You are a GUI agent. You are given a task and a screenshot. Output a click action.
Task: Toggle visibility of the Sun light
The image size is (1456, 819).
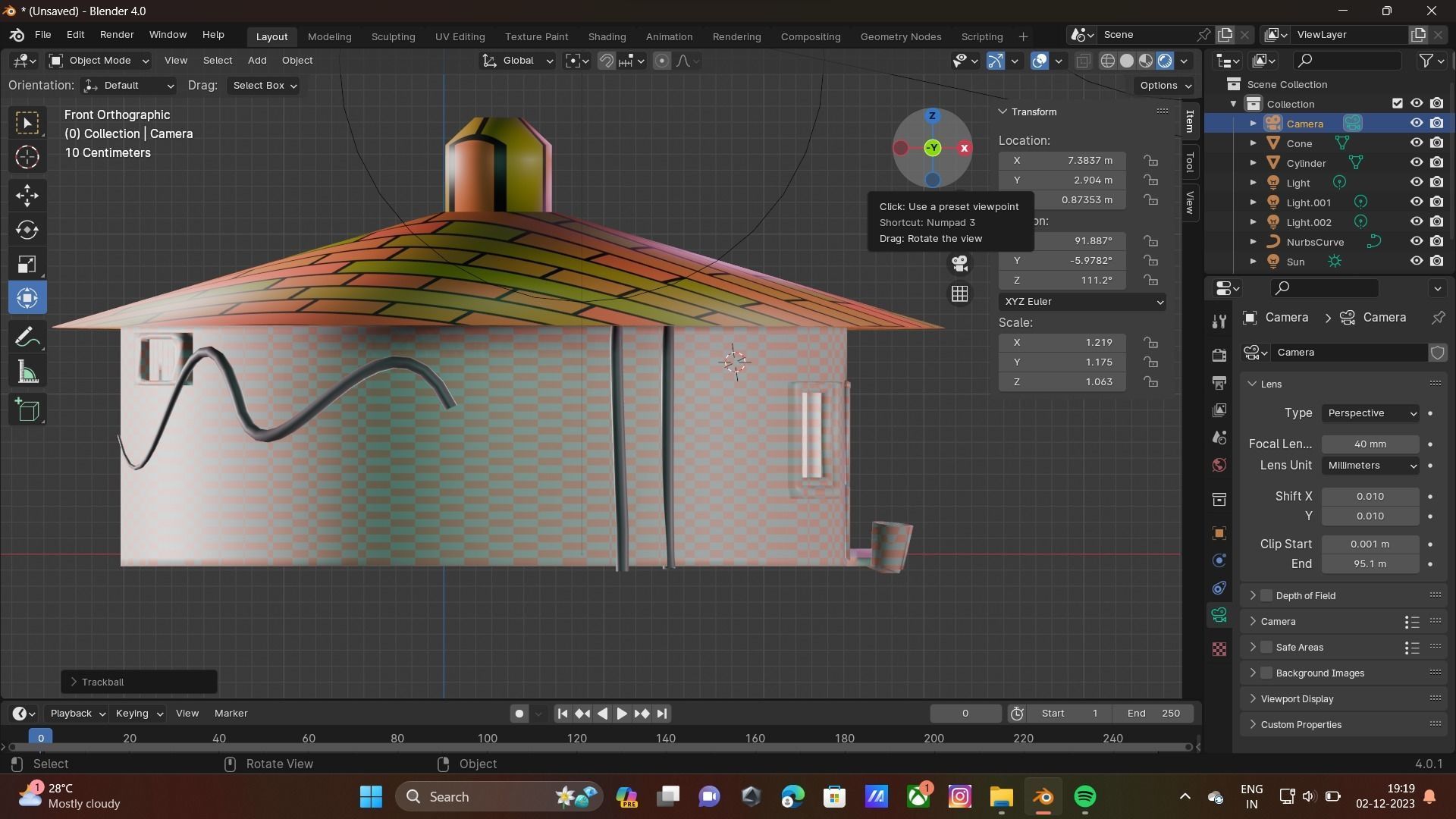[x=1416, y=261]
